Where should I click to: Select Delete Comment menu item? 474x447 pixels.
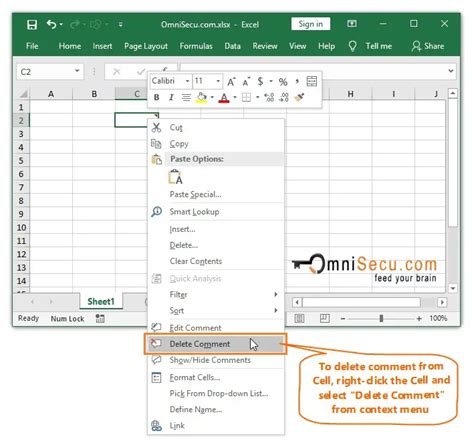click(x=216, y=344)
